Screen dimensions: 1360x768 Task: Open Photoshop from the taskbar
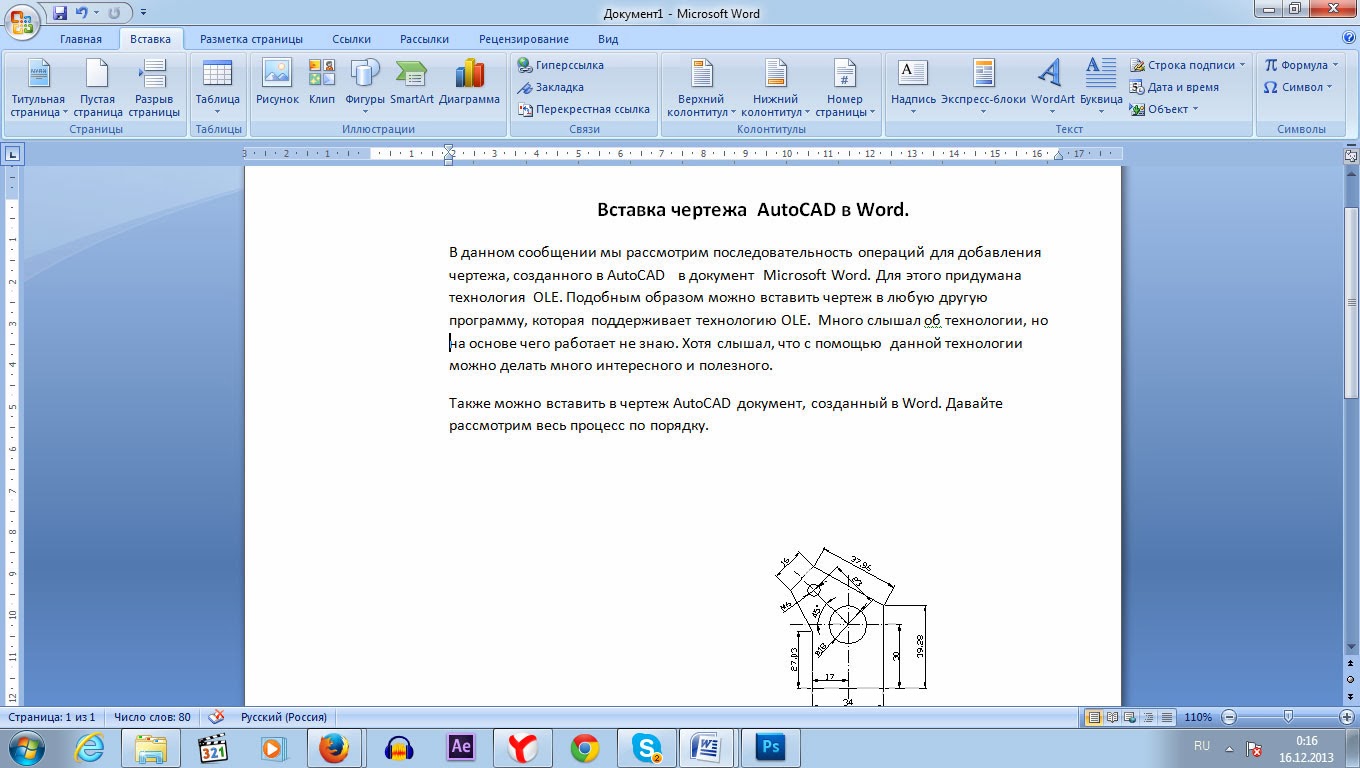coord(770,747)
